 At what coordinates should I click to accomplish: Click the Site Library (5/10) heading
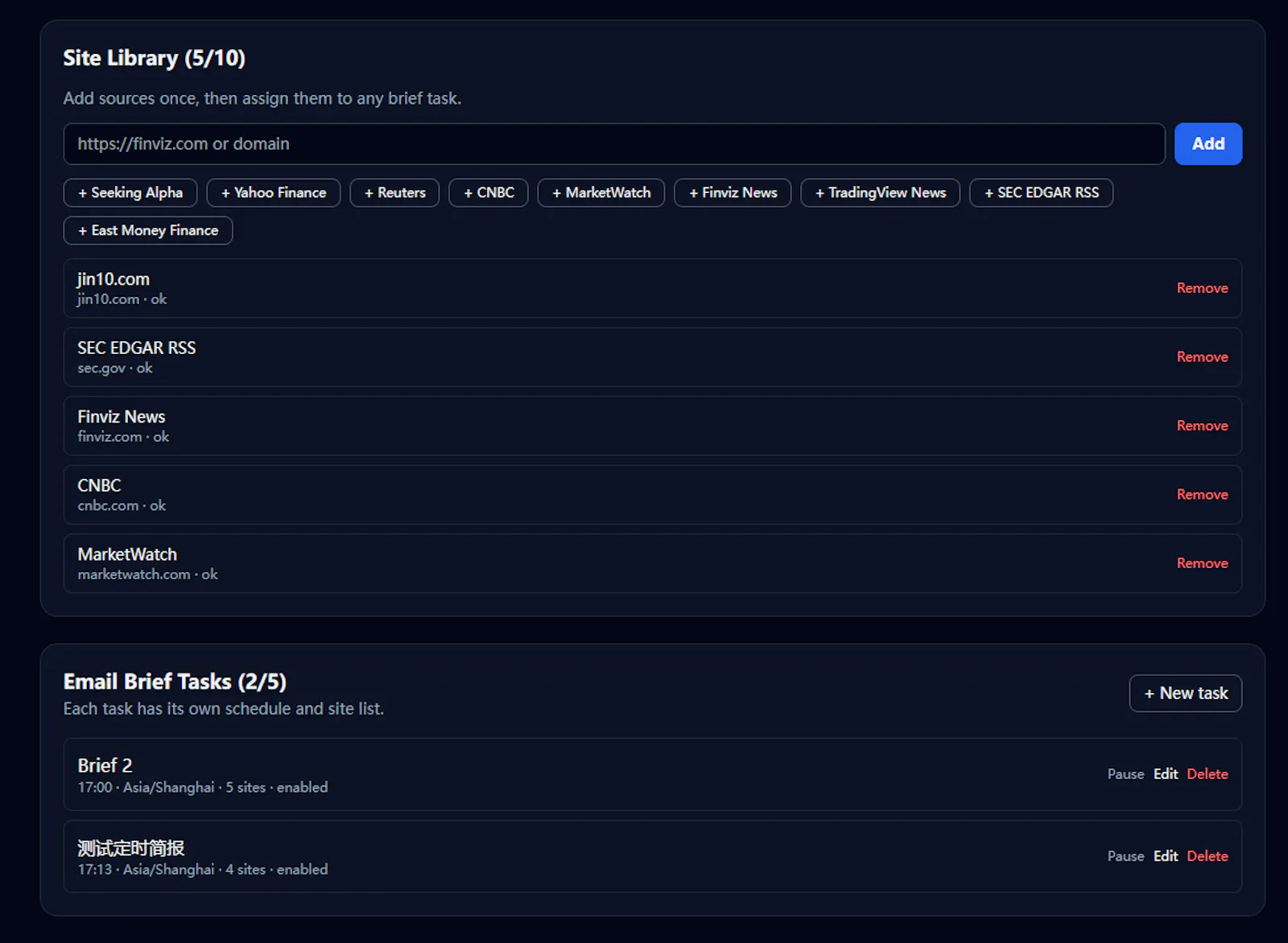click(155, 58)
